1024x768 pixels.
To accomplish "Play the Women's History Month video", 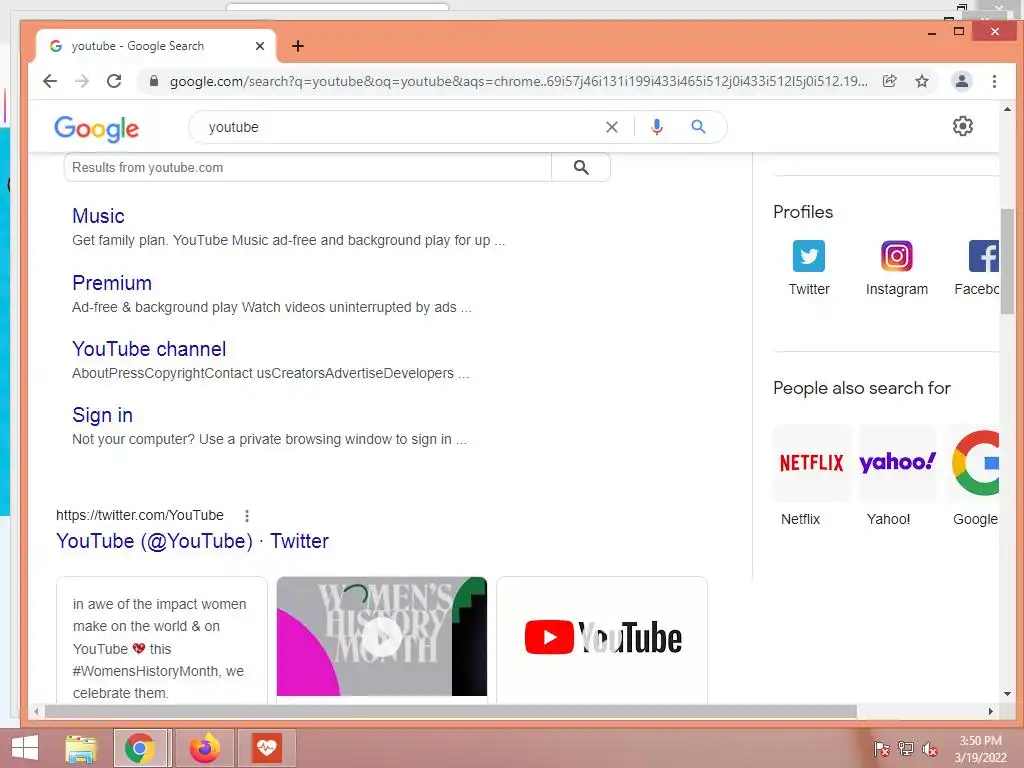I will pos(382,636).
